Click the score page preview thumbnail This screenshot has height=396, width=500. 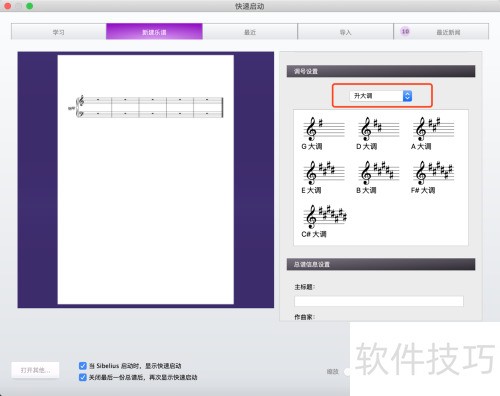coord(146,180)
